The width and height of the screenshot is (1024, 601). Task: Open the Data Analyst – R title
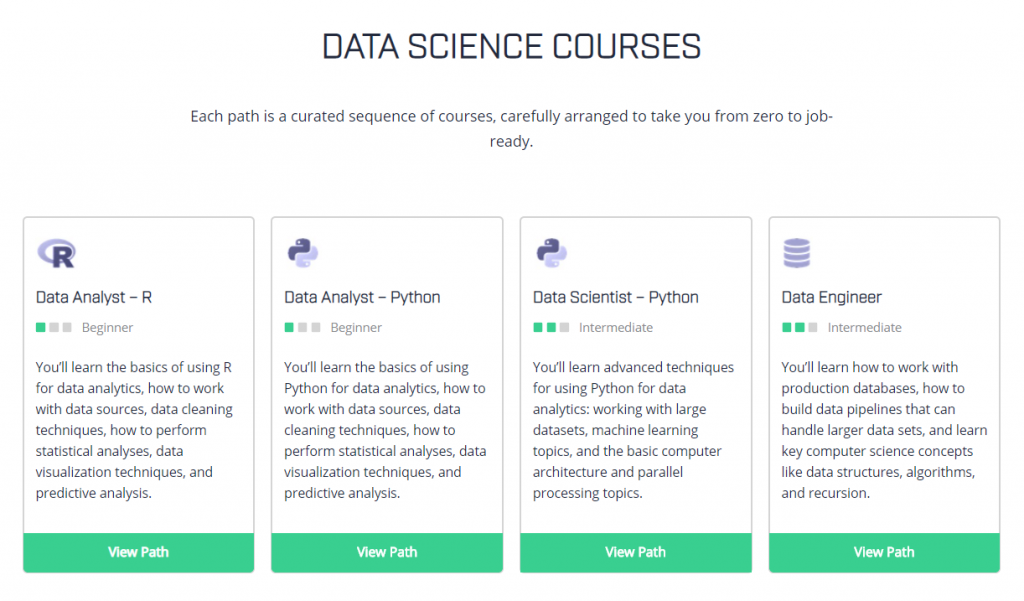click(x=94, y=297)
